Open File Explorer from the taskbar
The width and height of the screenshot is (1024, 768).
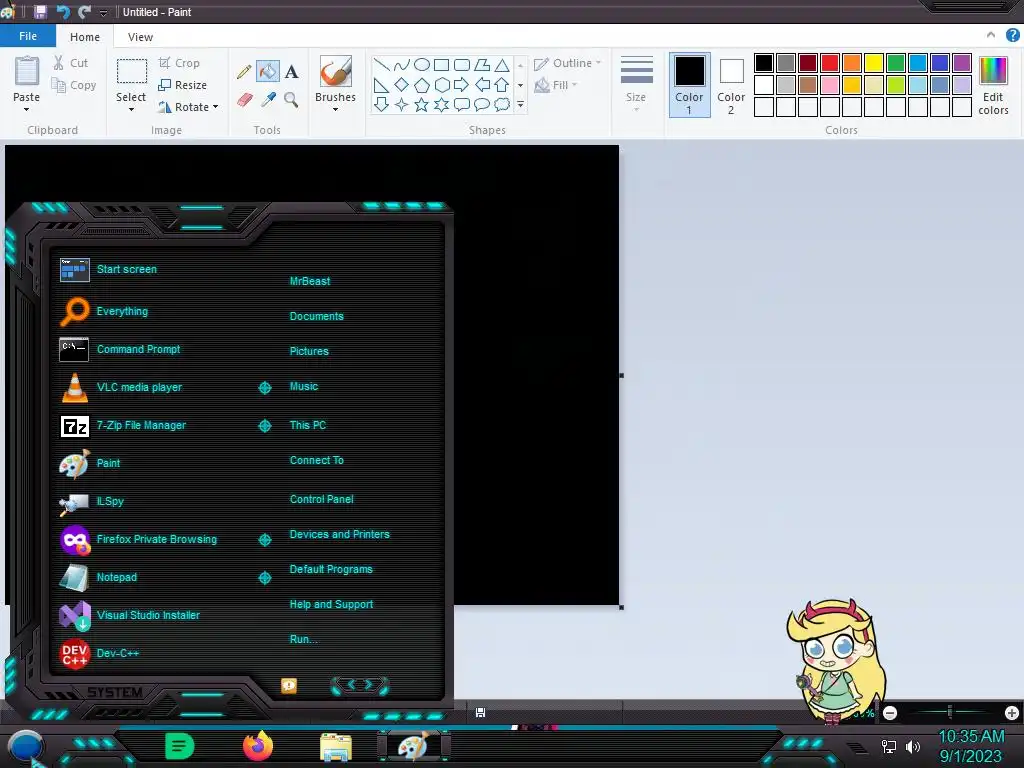tap(336, 747)
